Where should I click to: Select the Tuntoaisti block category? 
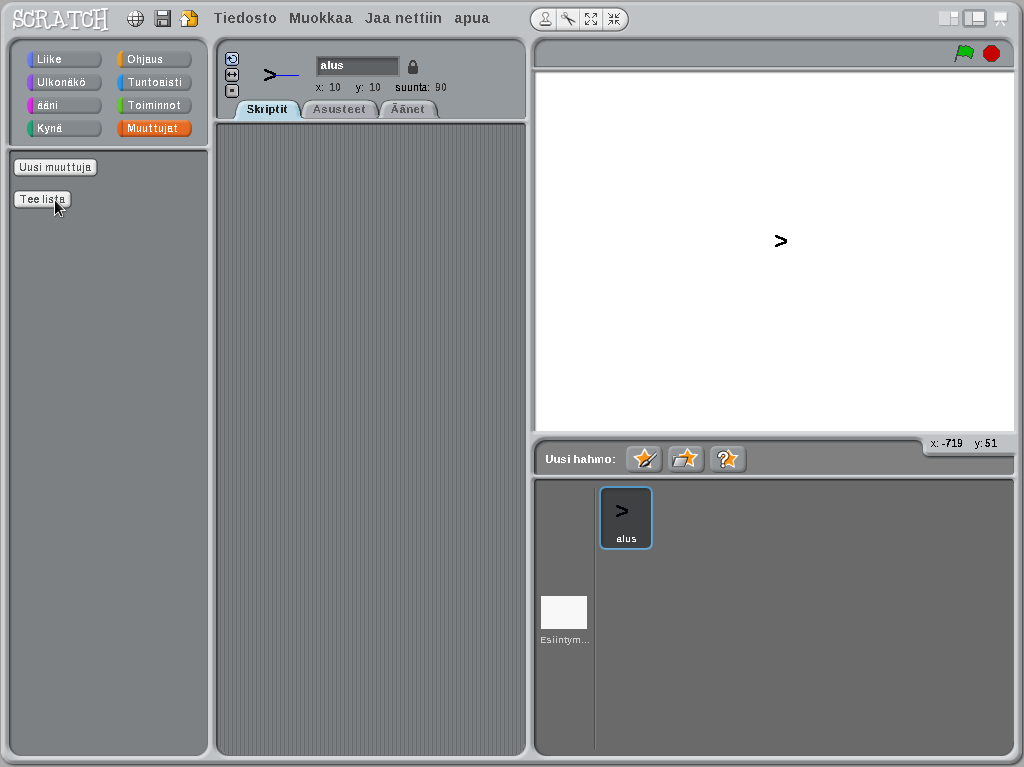(x=154, y=82)
